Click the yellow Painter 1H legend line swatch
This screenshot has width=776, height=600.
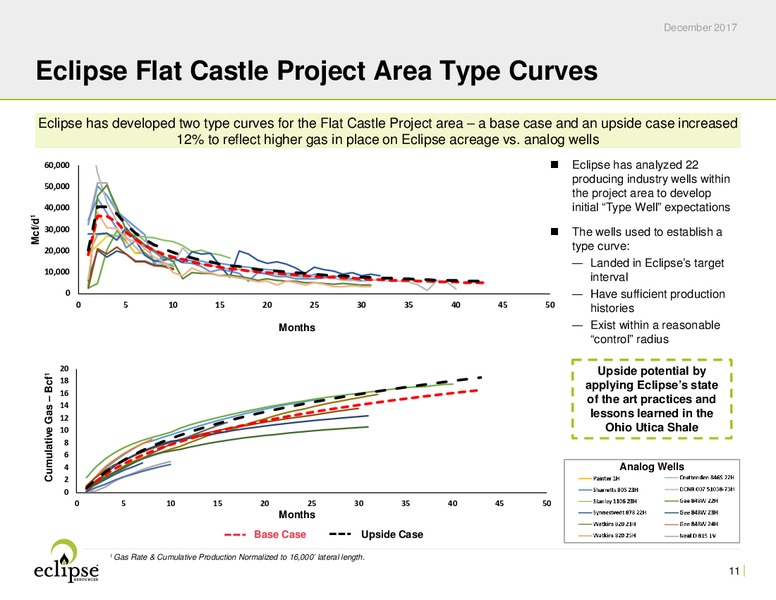point(585,479)
